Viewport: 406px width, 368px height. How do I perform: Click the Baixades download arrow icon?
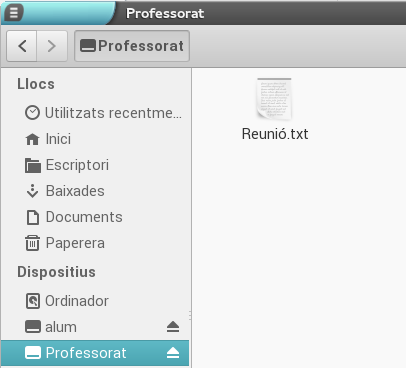coord(32,191)
